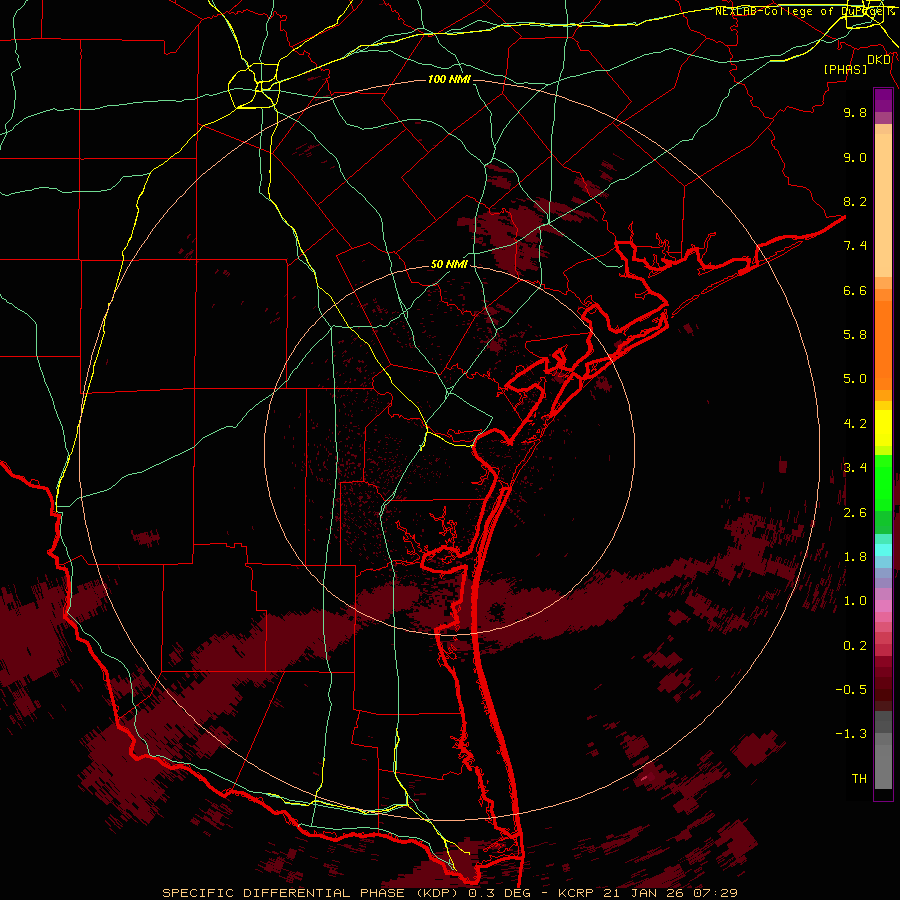Click the 100 NMI range ring label

[x=449, y=79]
